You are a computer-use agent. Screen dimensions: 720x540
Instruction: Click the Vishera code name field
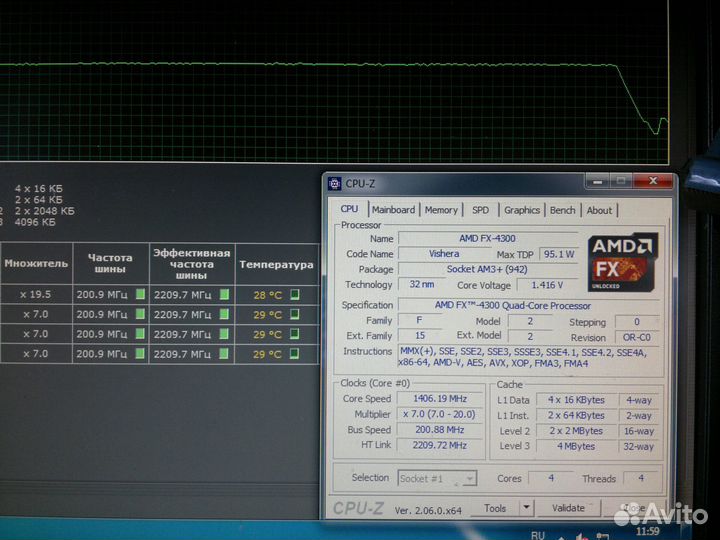pyautogui.click(x=444, y=253)
